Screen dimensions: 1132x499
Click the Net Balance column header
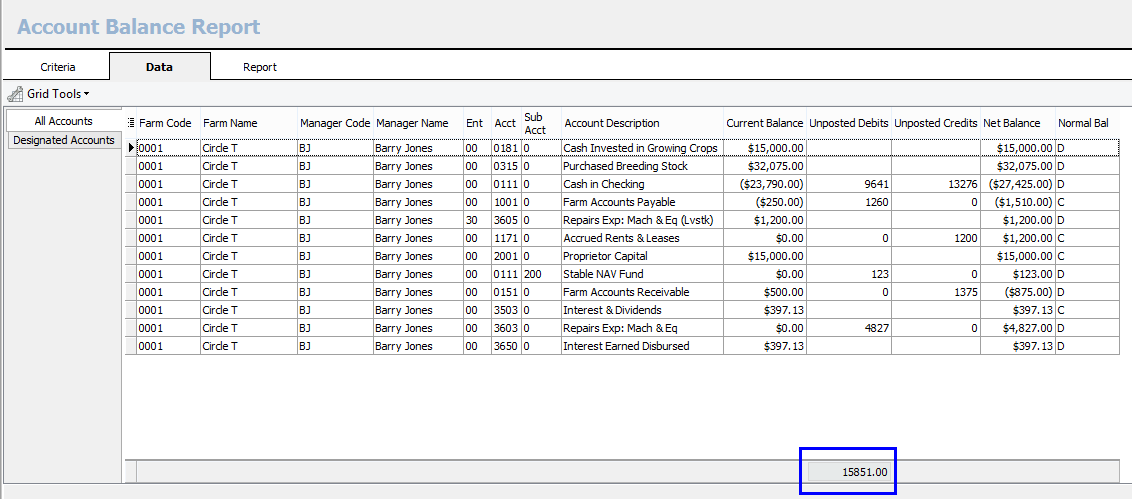[x=1012, y=123]
